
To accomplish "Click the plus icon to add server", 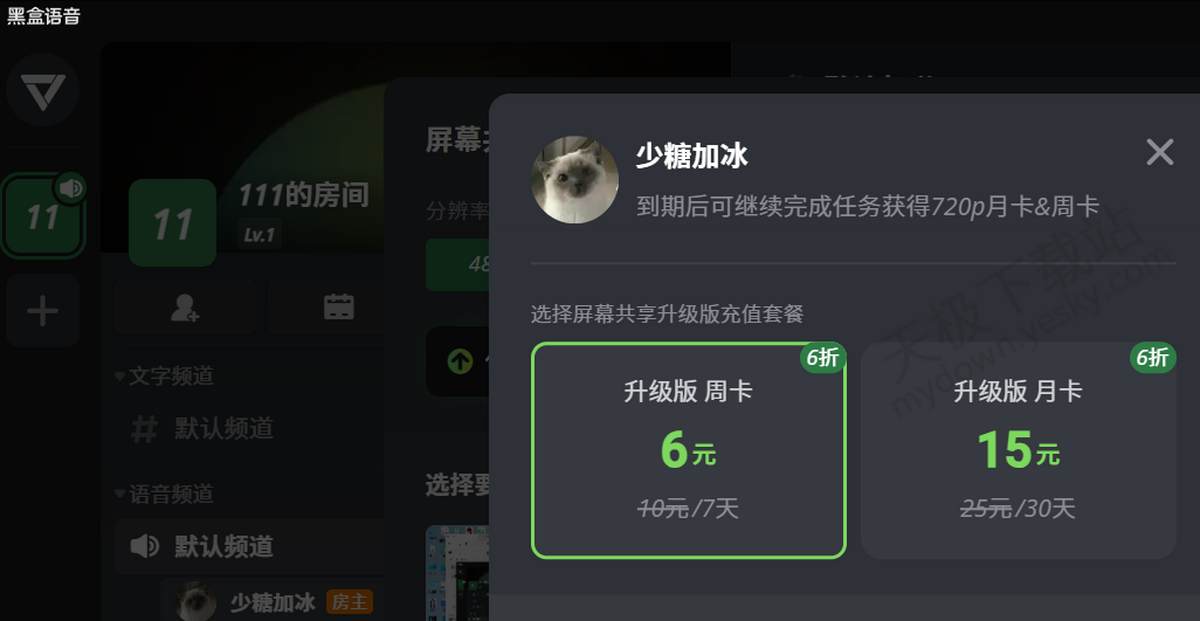I will pos(42,311).
